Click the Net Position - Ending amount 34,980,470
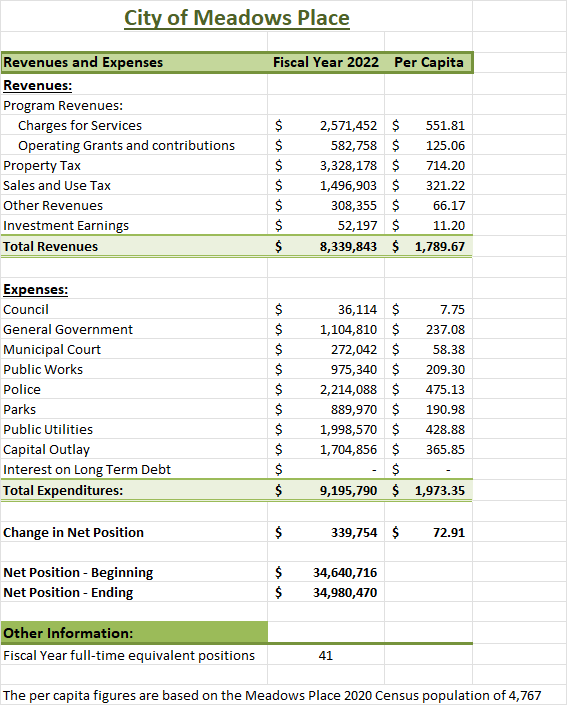Screen dimensions: 567x705 tap(345, 593)
